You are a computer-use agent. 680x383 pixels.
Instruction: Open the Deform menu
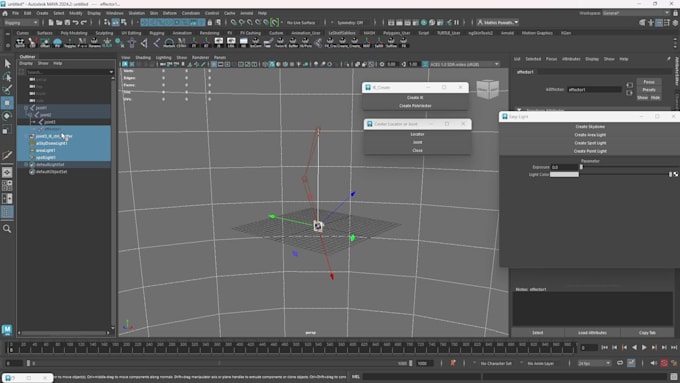pyautogui.click(x=170, y=13)
